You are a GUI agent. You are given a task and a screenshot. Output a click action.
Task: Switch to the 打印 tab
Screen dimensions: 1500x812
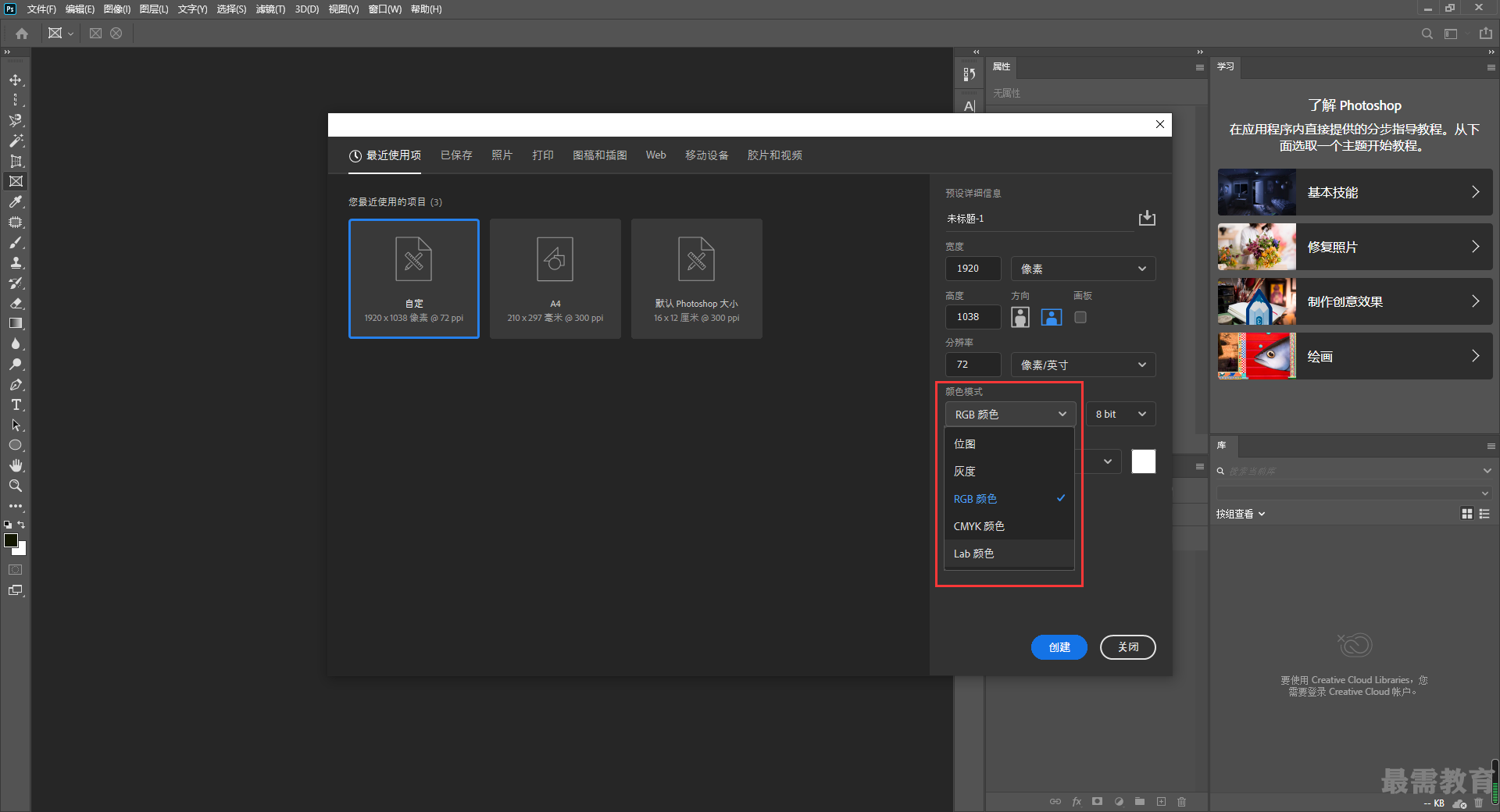[543, 155]
